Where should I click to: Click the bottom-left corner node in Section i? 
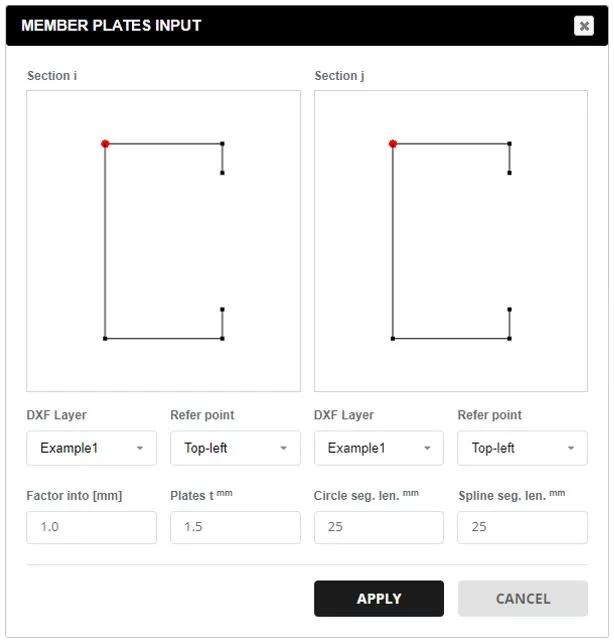click(x=105, y=338)
